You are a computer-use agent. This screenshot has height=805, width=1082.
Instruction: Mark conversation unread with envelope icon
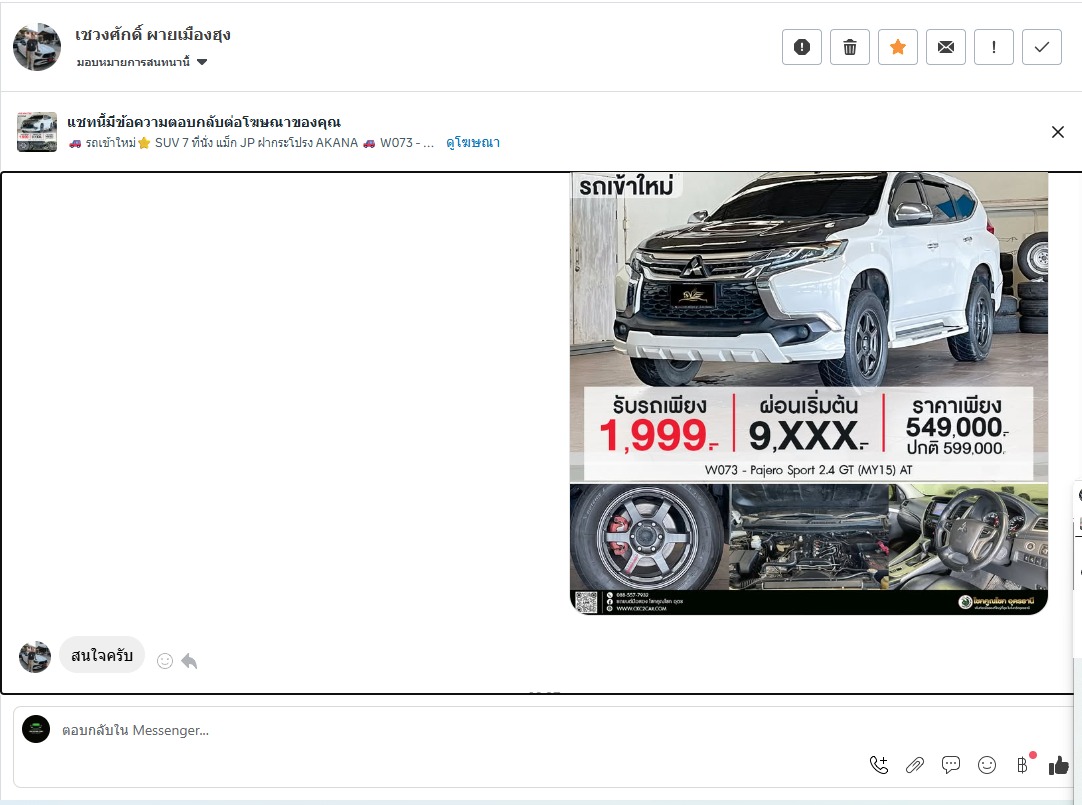pos(945,47)
